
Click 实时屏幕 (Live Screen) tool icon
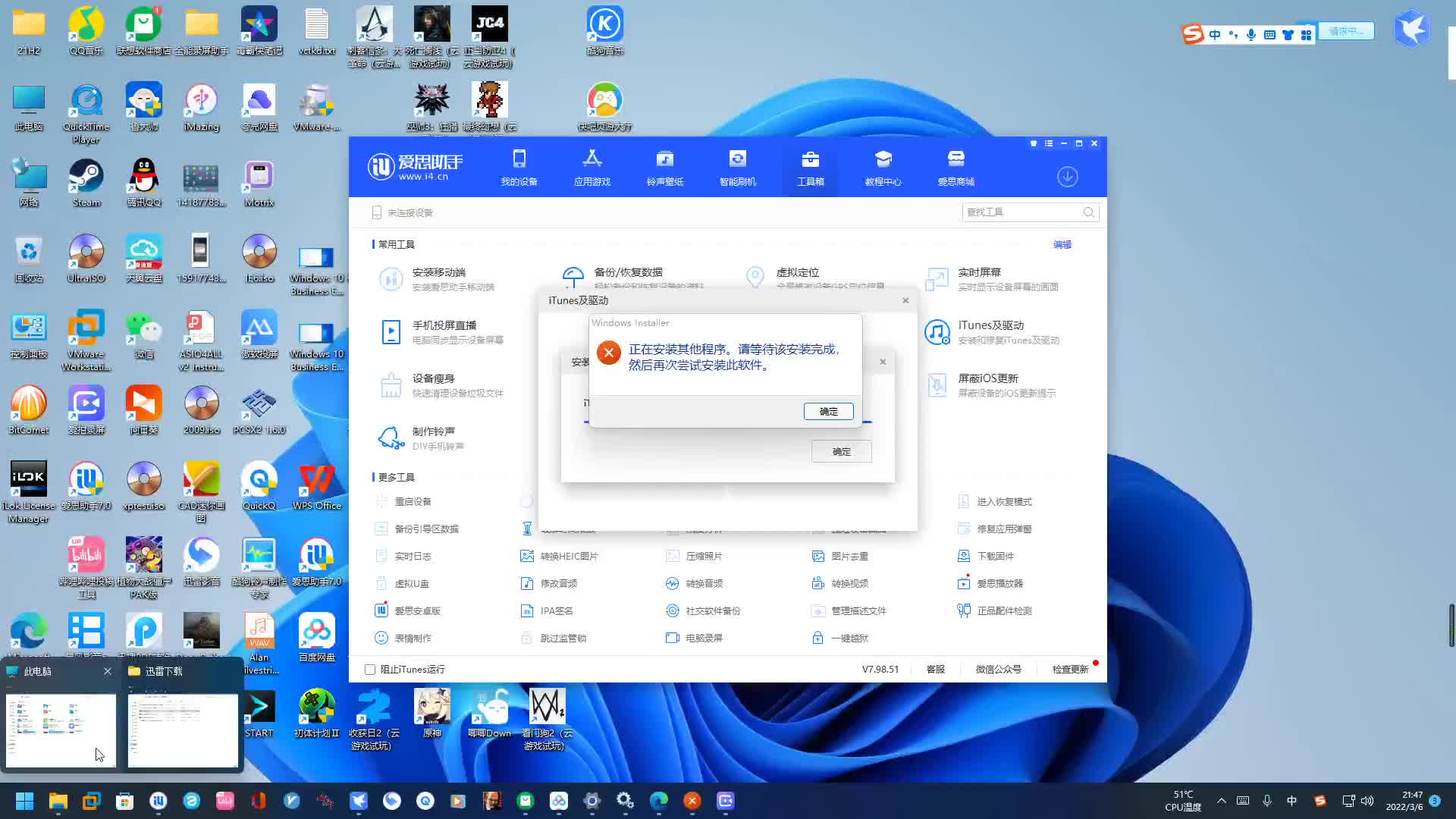(937, 278)
